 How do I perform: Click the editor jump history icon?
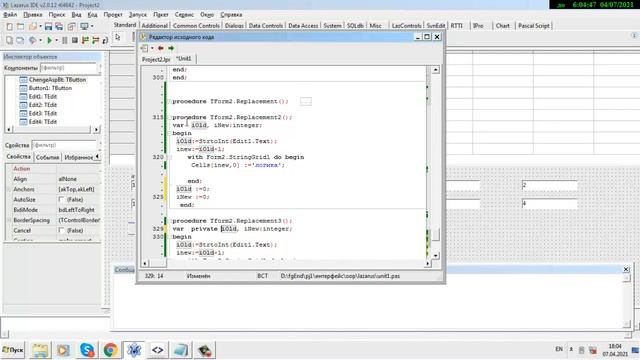[x=144, y=48]
